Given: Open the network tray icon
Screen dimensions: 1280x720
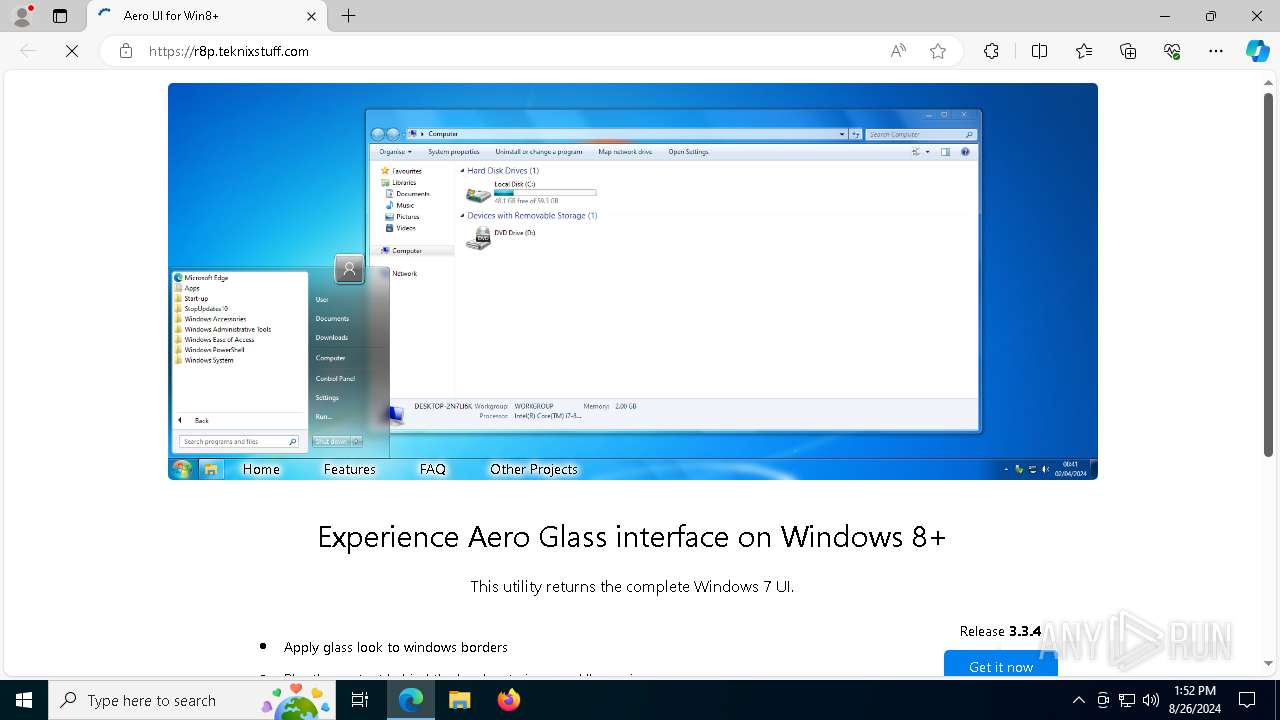Looking at the screenshot, I should pyautogui.click(x=1127, y=700).
